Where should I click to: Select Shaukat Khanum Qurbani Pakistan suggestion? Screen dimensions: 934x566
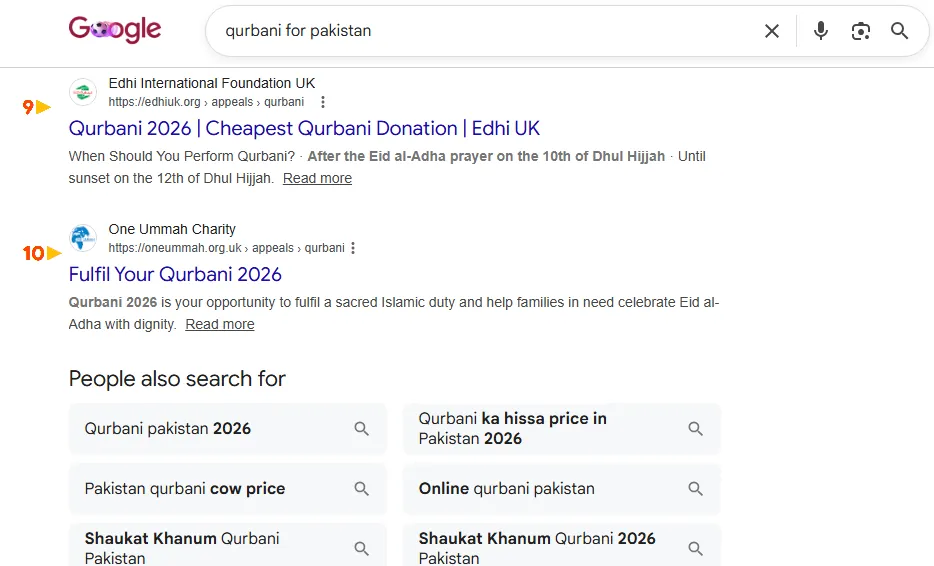(x=228, y=545)
